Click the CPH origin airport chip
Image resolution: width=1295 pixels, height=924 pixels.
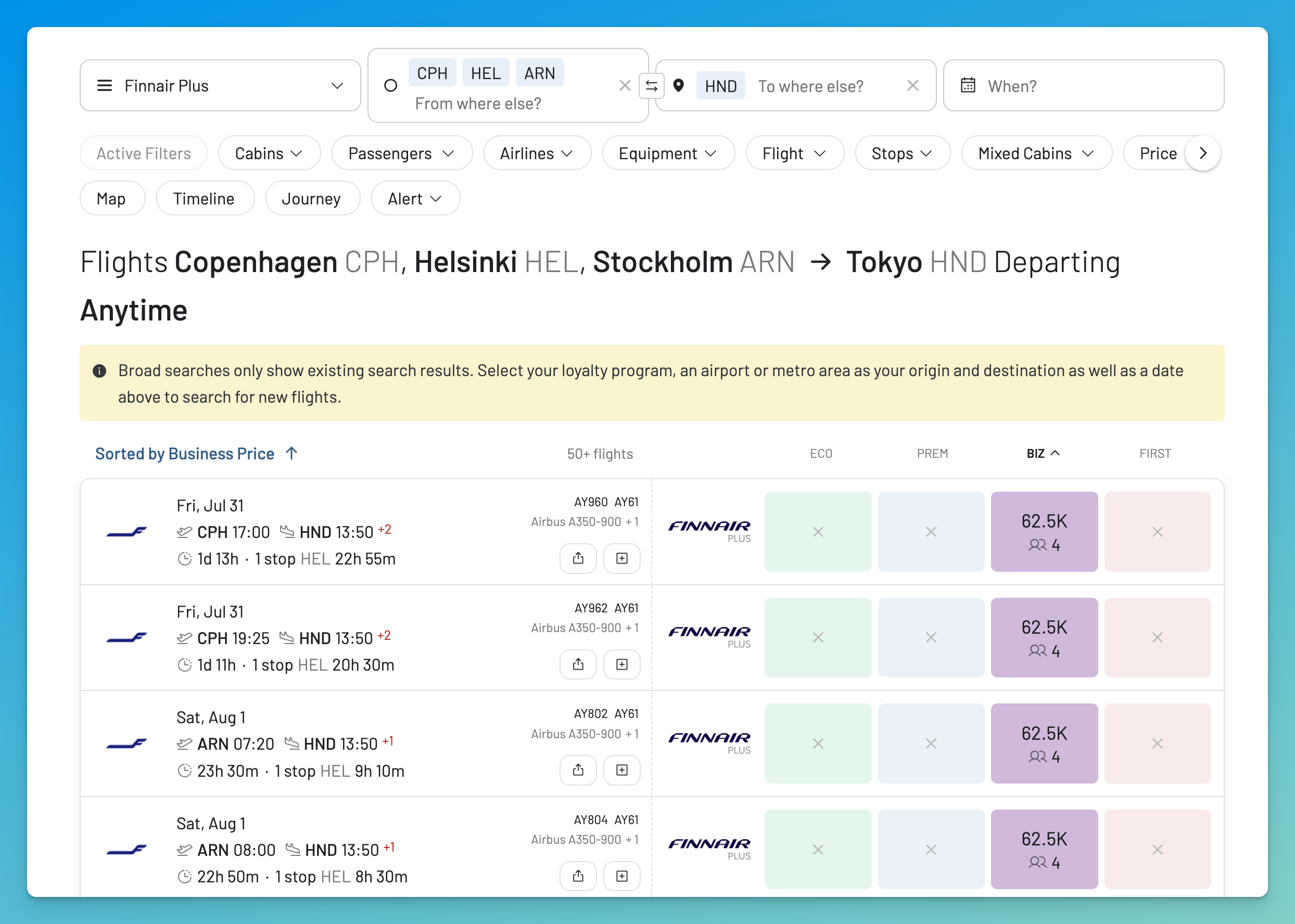[x=432, y=73]
